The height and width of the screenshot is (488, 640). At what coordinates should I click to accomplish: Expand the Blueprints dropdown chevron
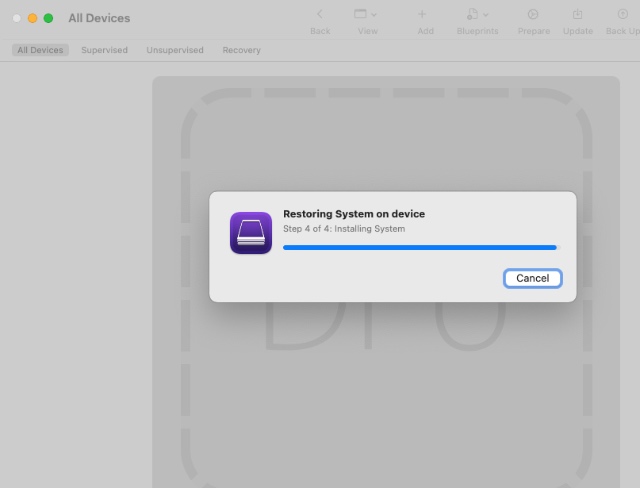pos(486,15)
